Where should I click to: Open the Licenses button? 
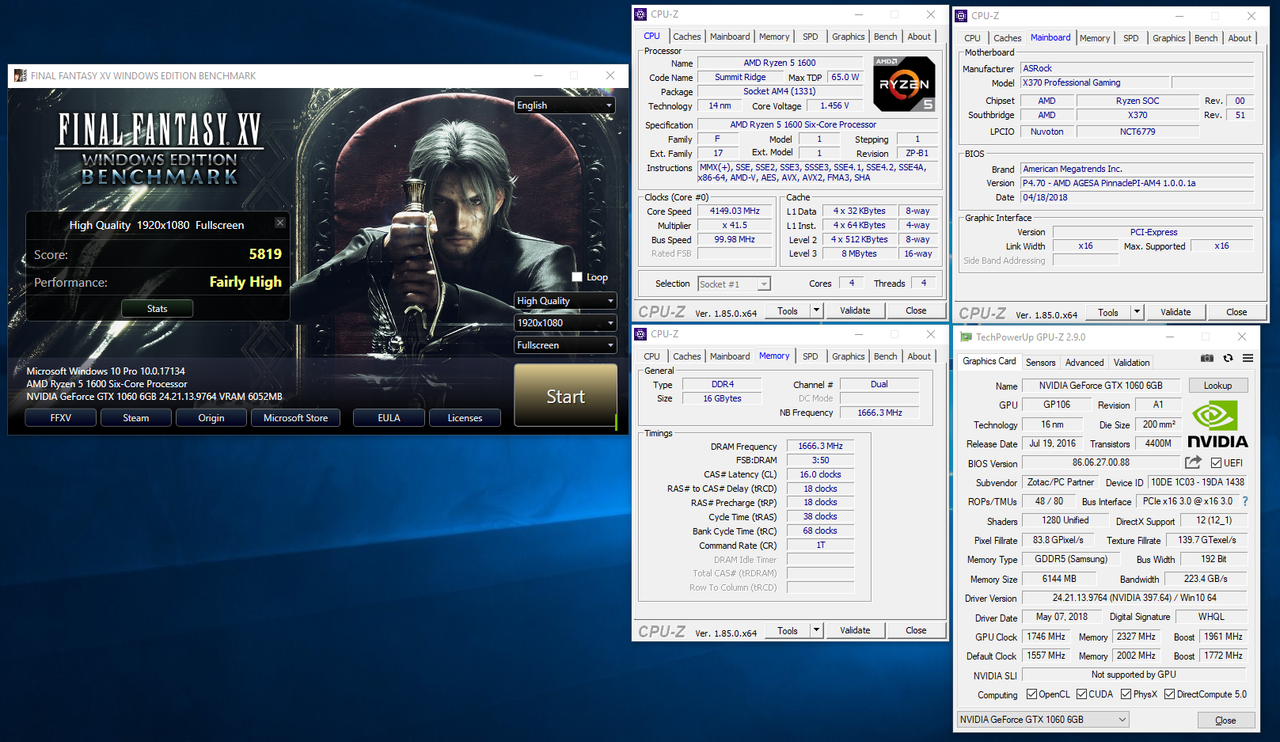click(465, 418)
